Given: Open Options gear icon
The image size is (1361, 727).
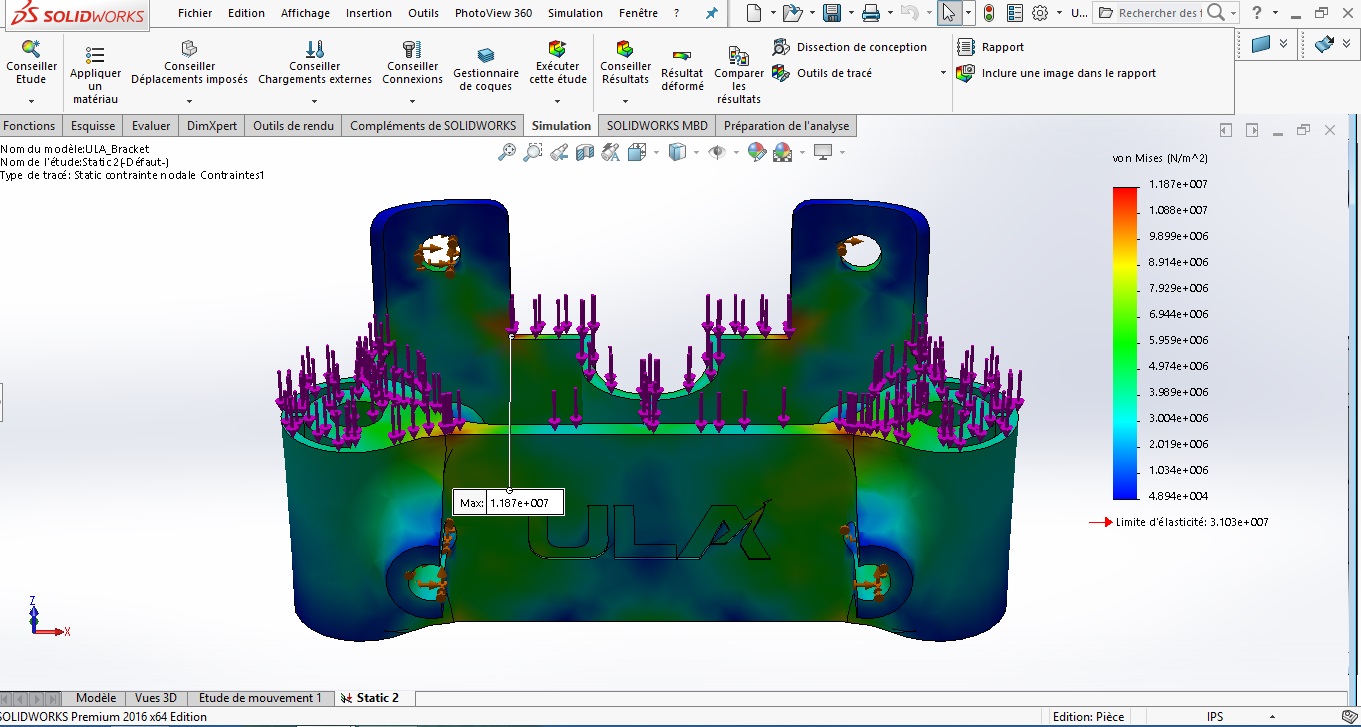Looking at the screenshot, I should (1040, 13).
